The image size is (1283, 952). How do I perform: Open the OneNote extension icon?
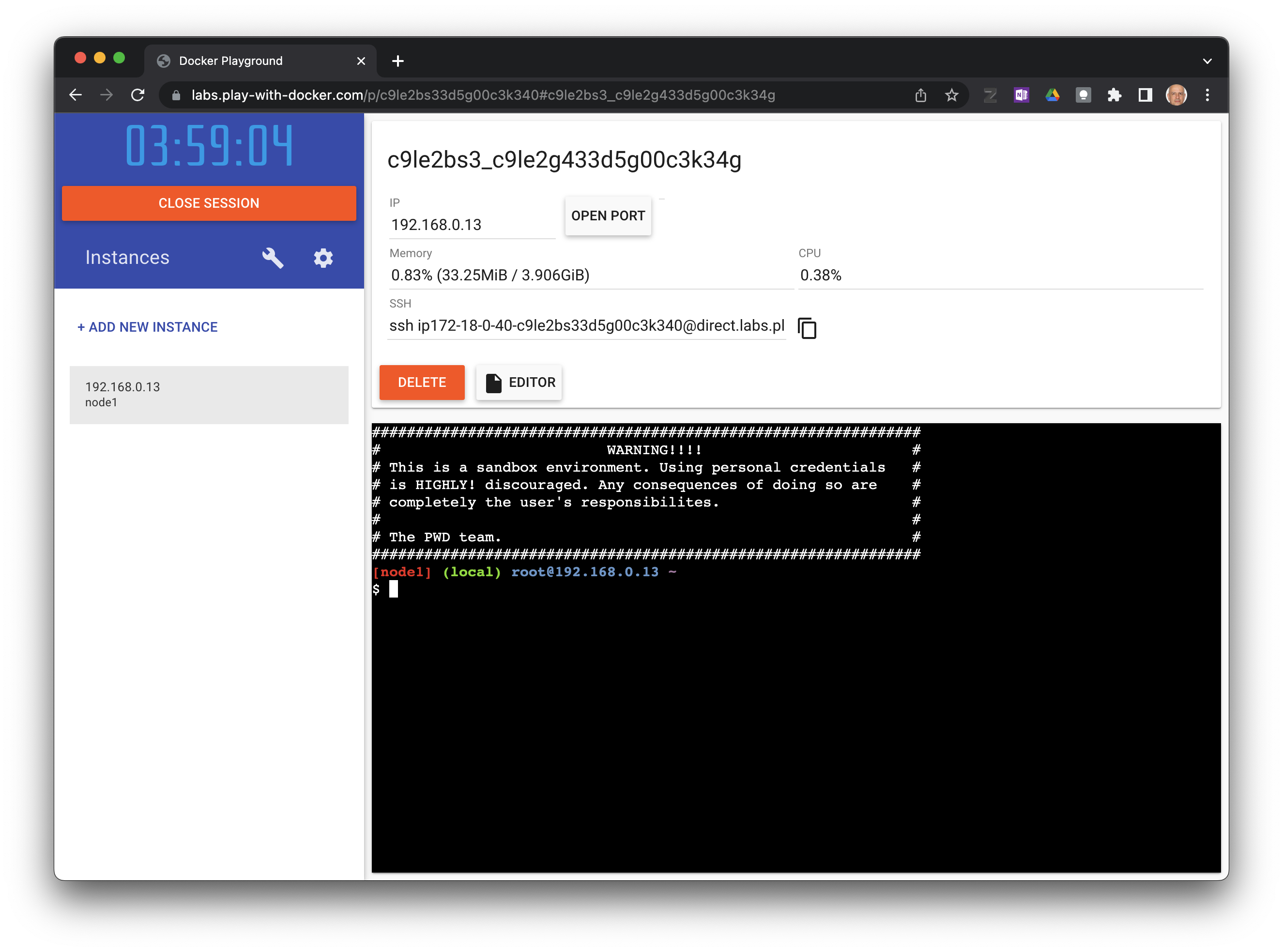(x=1021, y=95)
